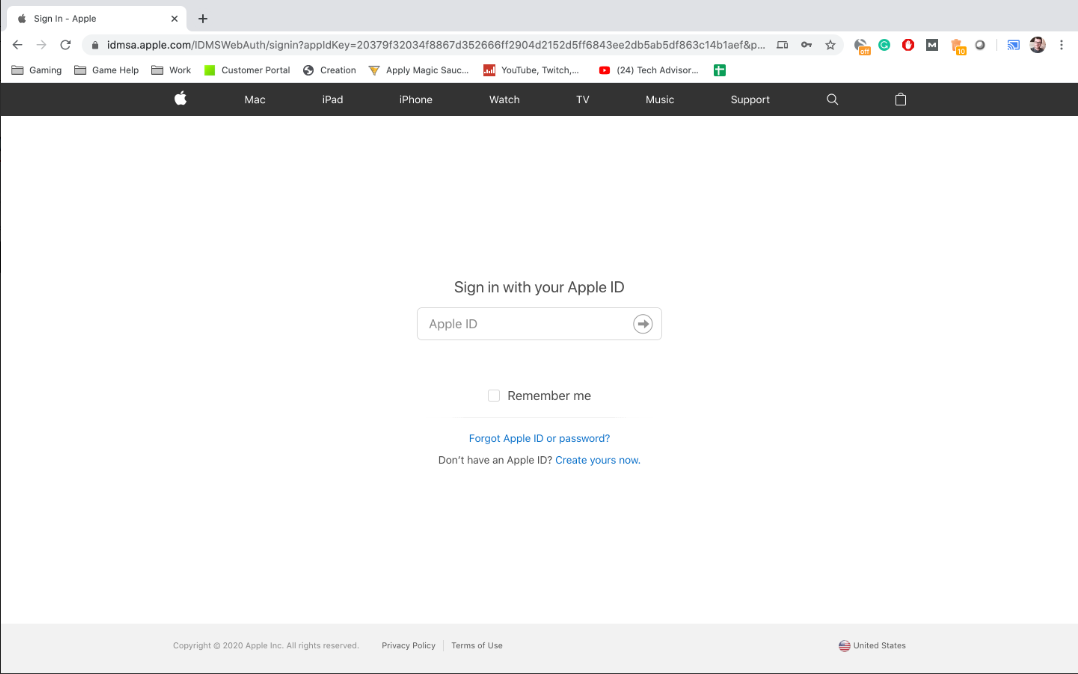Submit Apple ID with arrow button
This screenshot has height=674, width=1078.
point(643,324)
